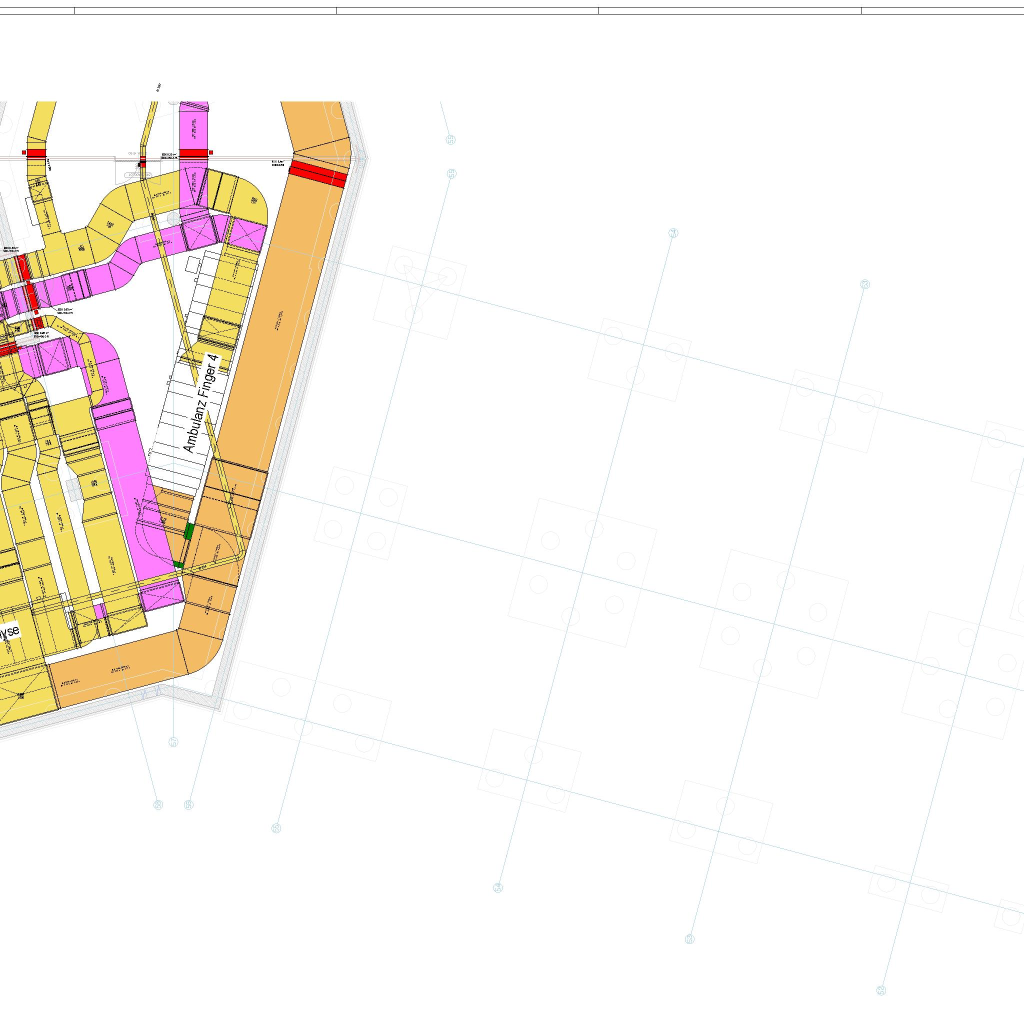Click the triangular three-pile foundation cap outline
The image size is (1024, 1024).
420,290
